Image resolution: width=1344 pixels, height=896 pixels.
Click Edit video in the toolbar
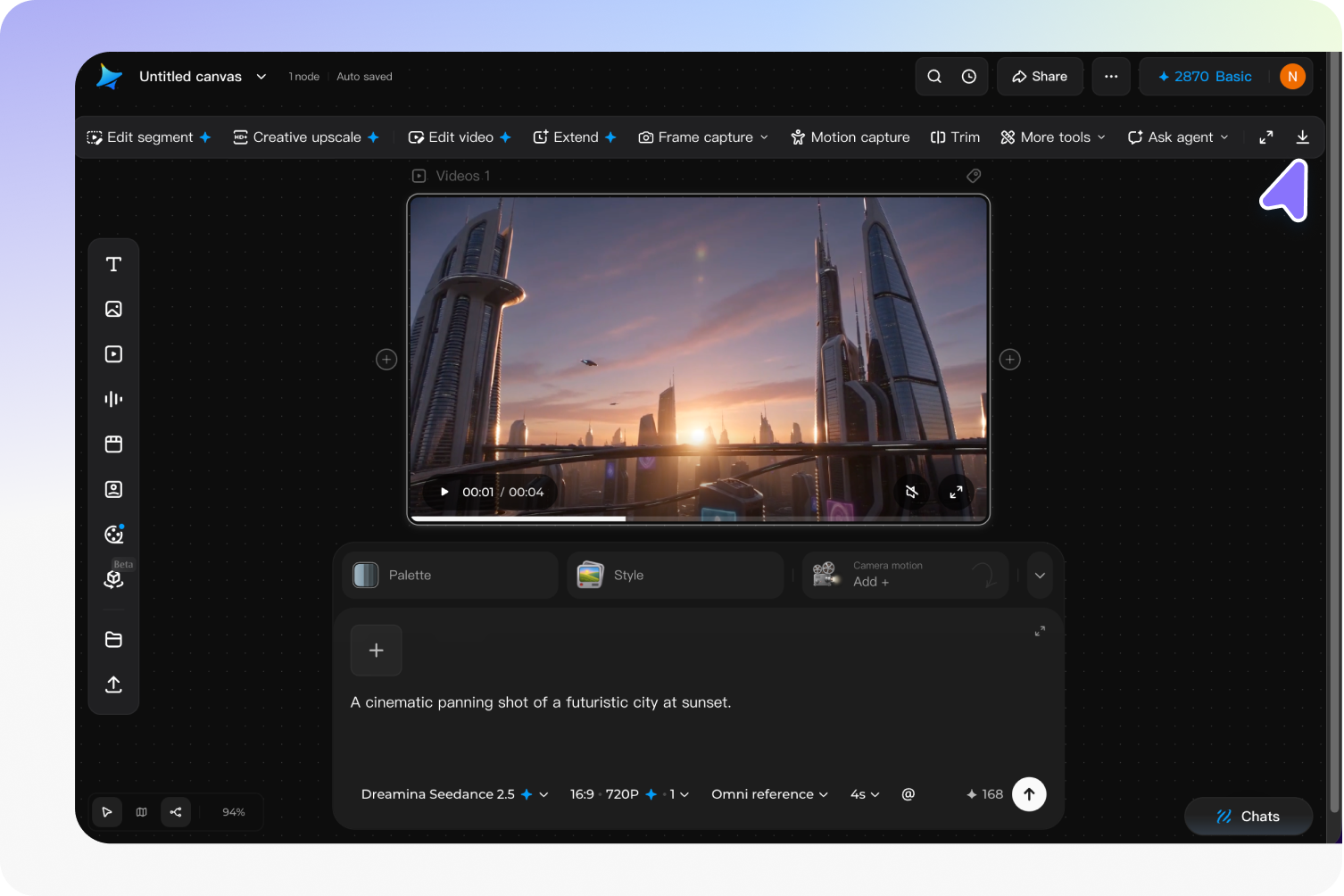[460, 137]
